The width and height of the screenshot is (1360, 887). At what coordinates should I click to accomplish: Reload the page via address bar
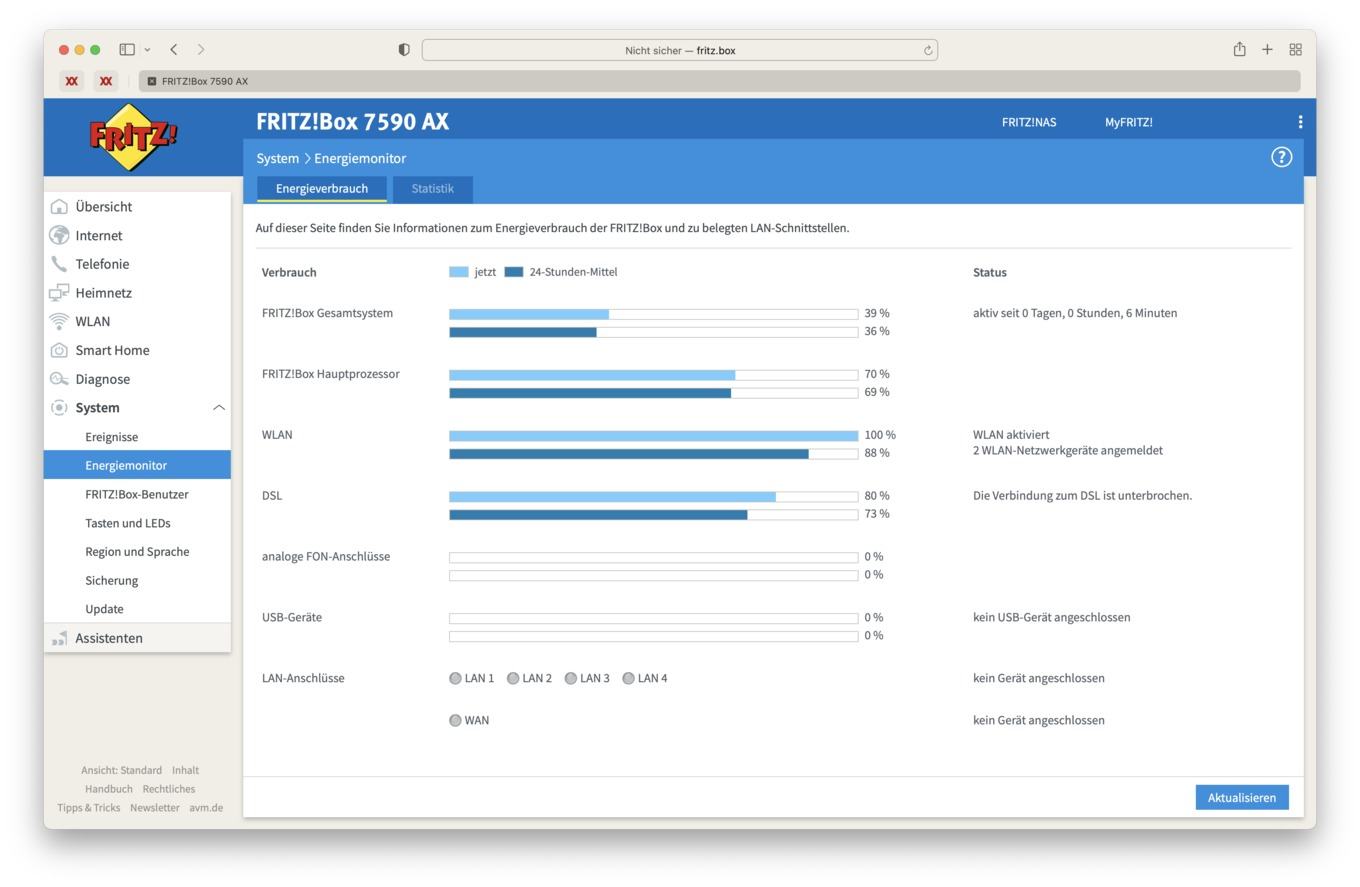point(928,50)
